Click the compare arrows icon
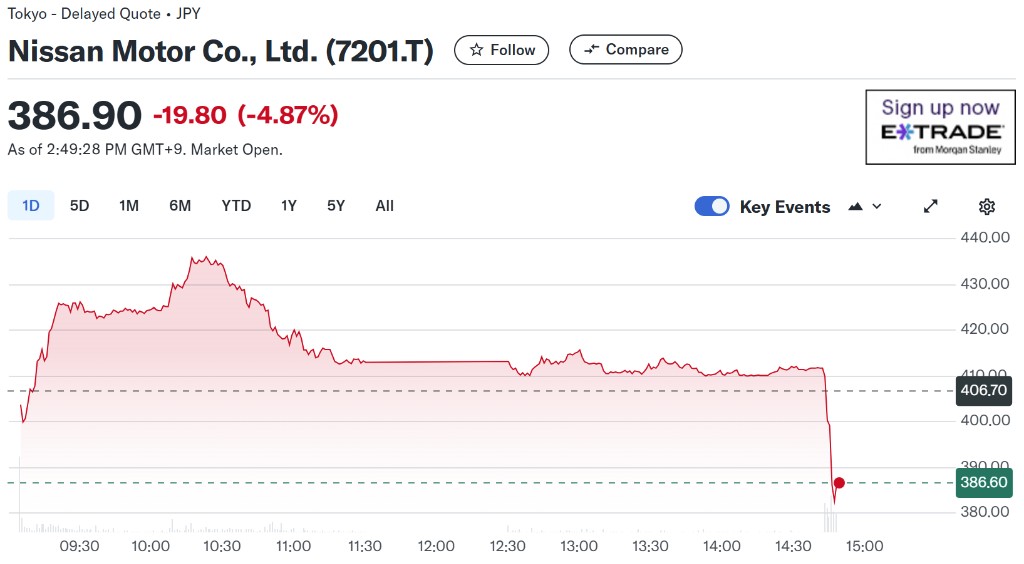1024x564 pixels. coord(592,50)
